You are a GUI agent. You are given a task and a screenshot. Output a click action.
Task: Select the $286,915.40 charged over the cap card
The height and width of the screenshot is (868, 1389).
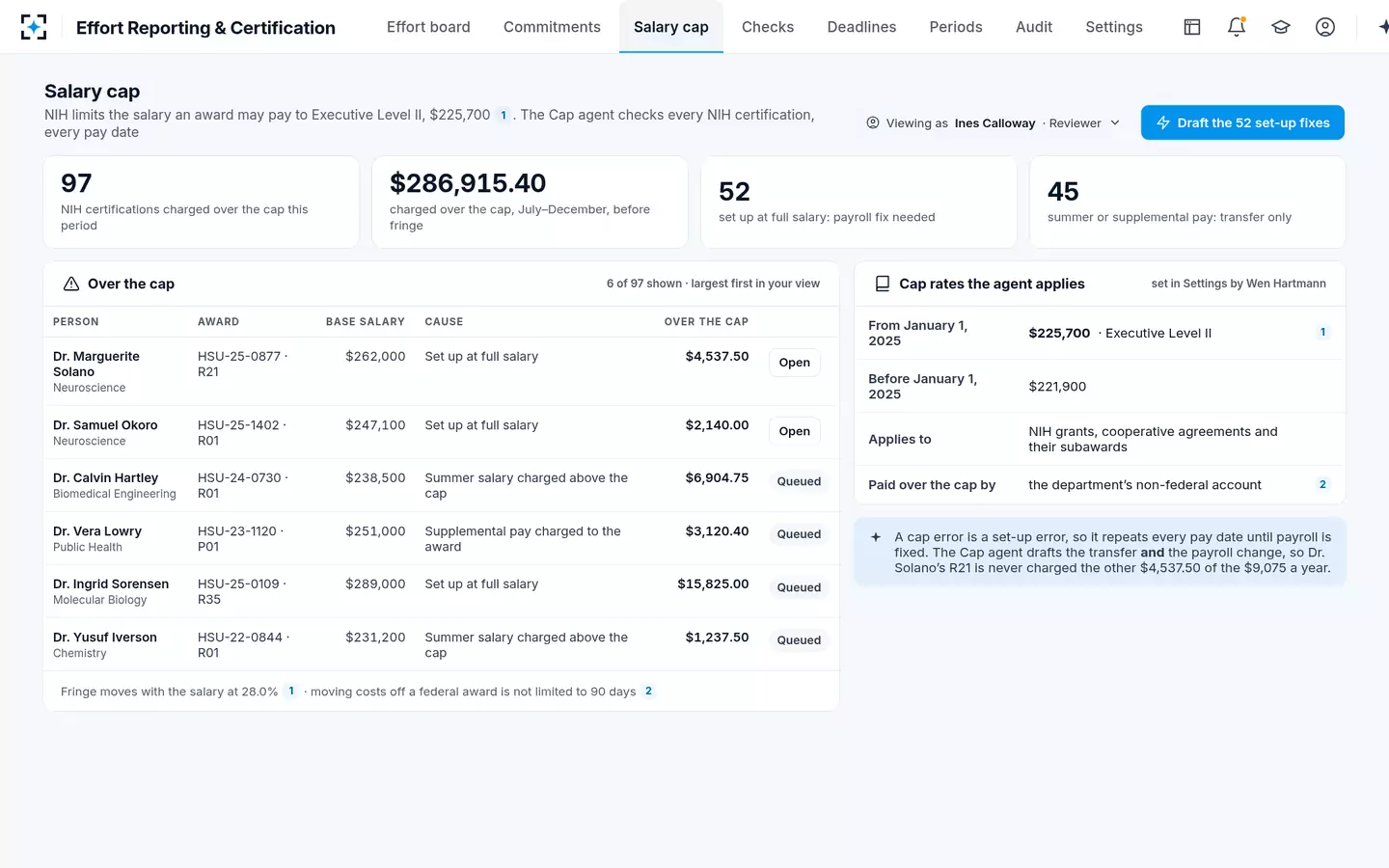(530, 203)
